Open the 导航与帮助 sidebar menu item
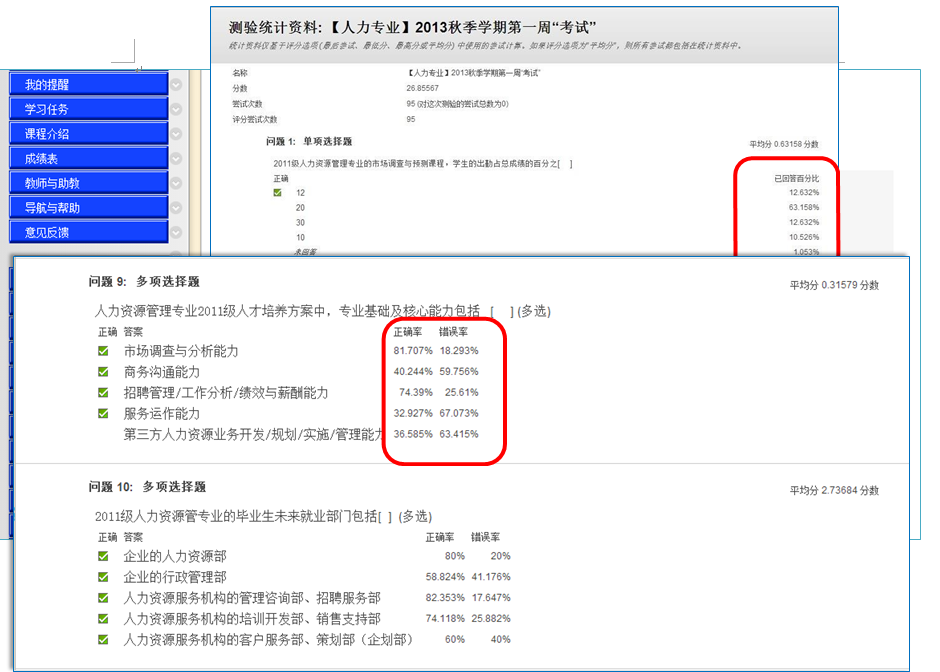 (x=88, y=207)
